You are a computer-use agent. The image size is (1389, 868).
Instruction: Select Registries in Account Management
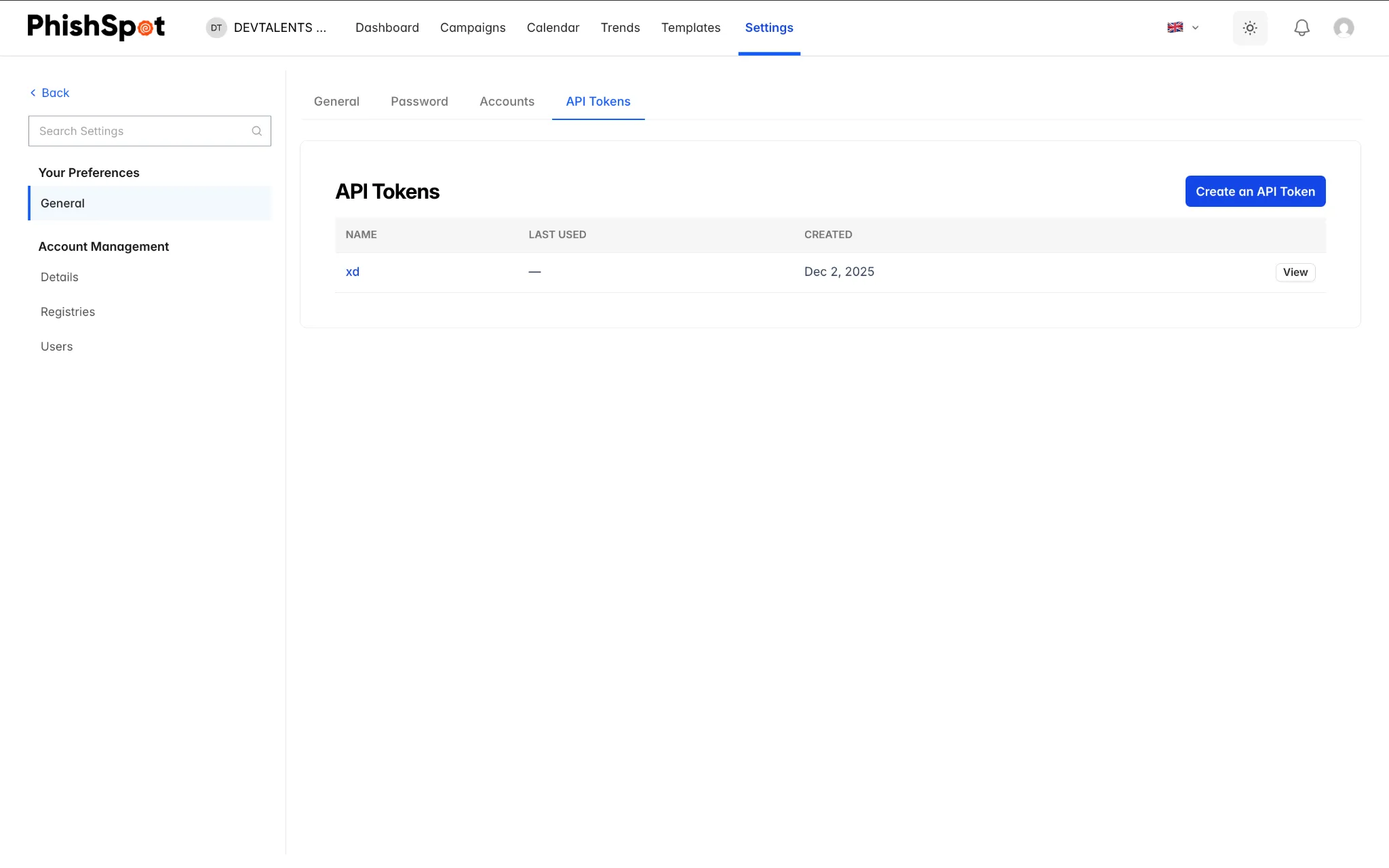point(68,312)
